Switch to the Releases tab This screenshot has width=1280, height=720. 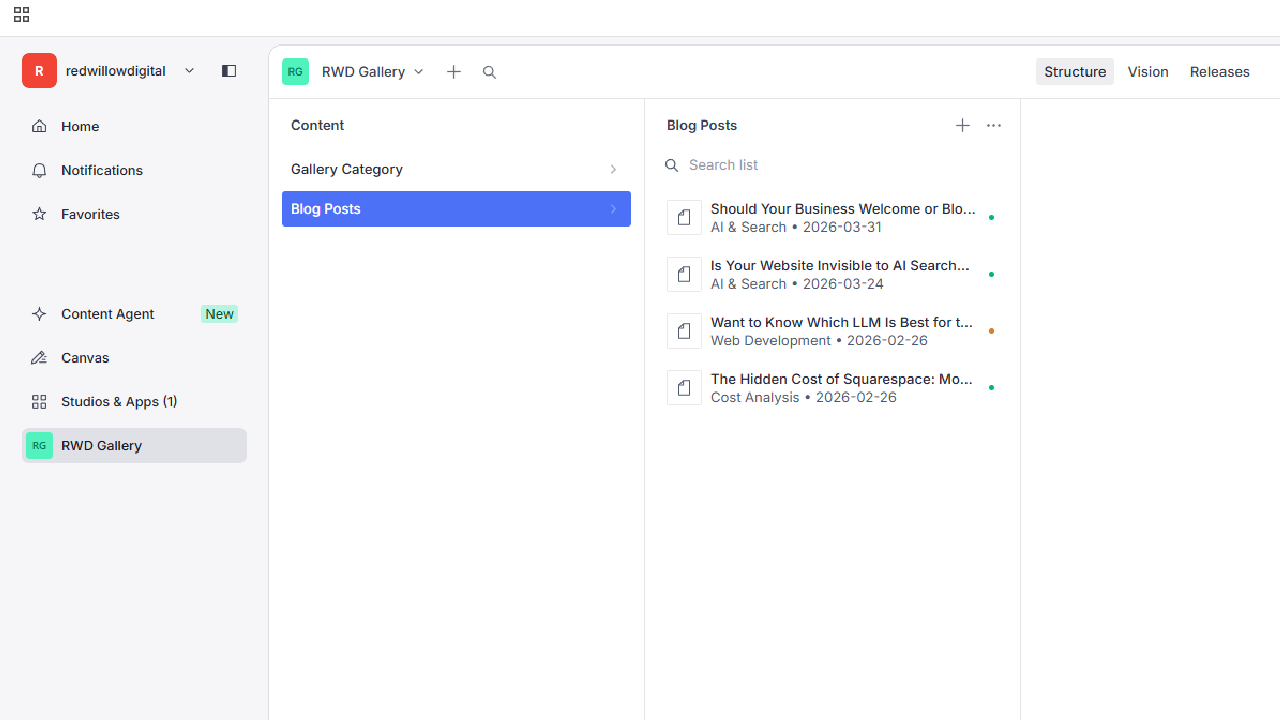coord(1220,72)
